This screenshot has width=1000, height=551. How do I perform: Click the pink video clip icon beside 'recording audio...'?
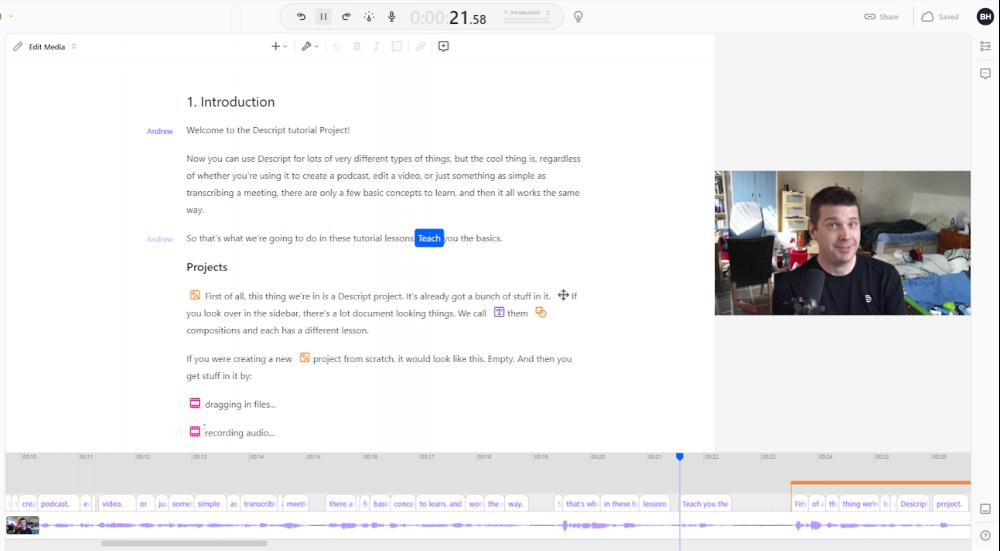tap(195, 432)
